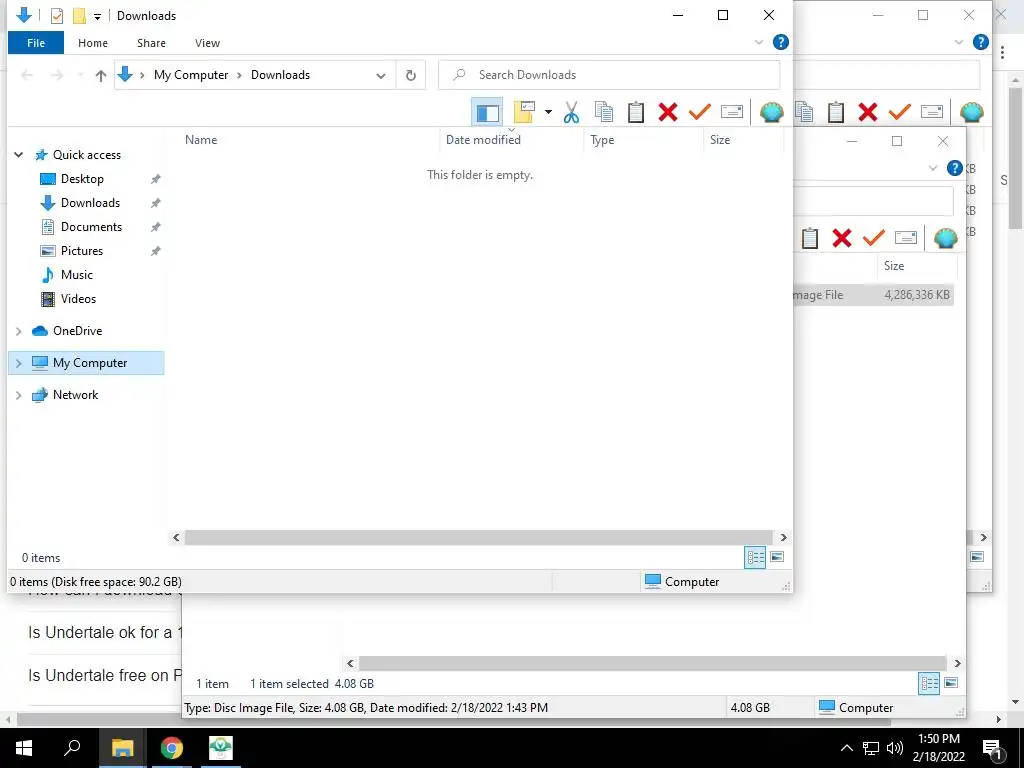Select Desktop in Quick access
The image size is (1024, 768).
click(82, 179)
